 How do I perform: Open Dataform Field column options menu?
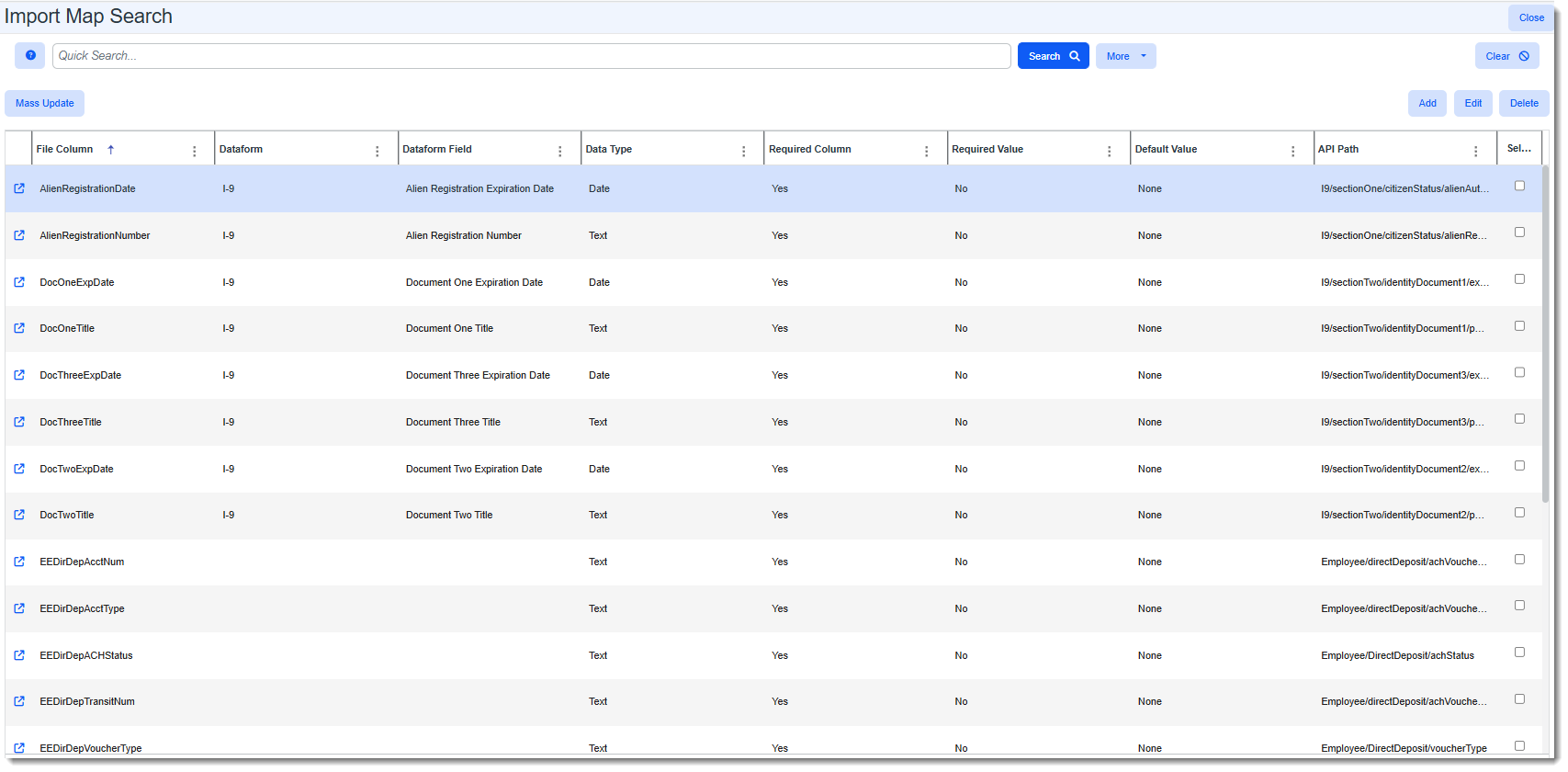pos(559,151)
